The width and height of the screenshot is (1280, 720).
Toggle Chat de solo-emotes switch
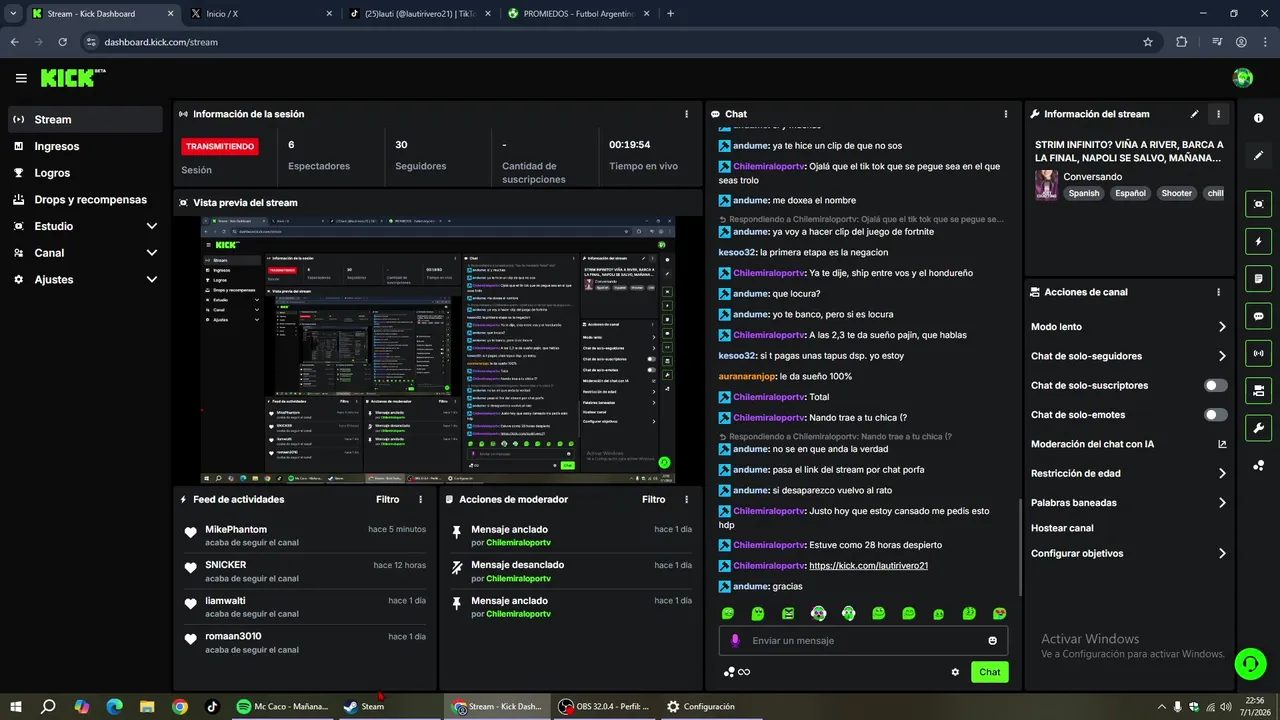pos(1216,415)
